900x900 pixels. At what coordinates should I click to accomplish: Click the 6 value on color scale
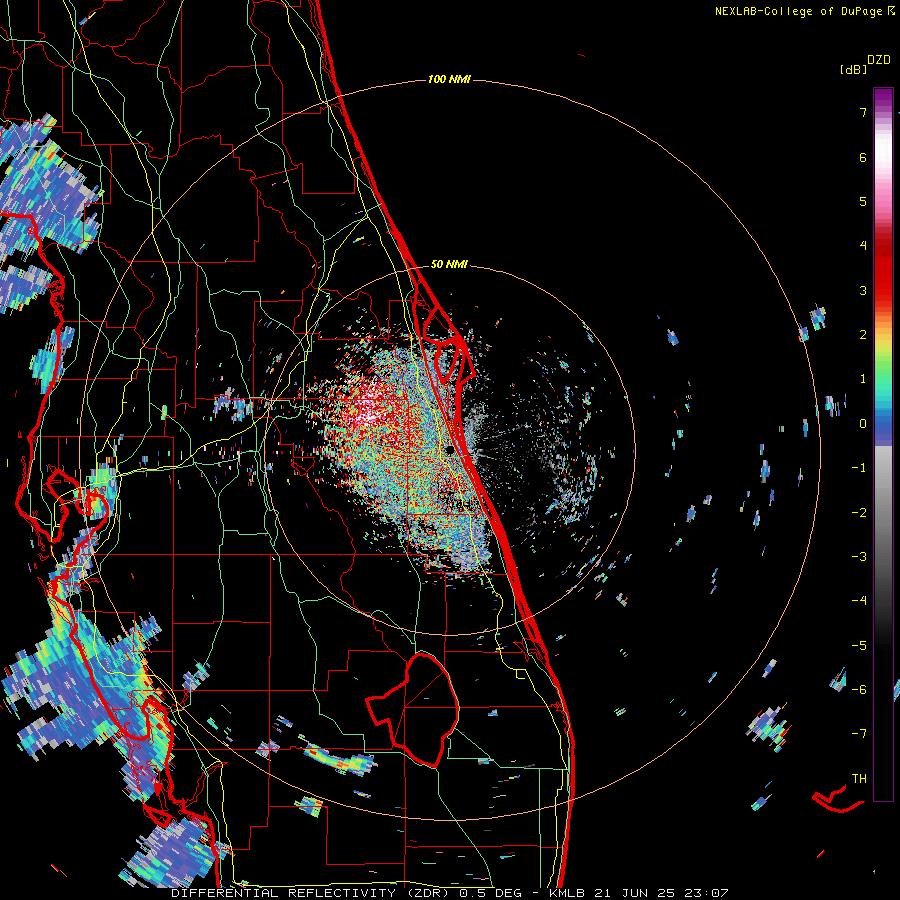(863, 157)
